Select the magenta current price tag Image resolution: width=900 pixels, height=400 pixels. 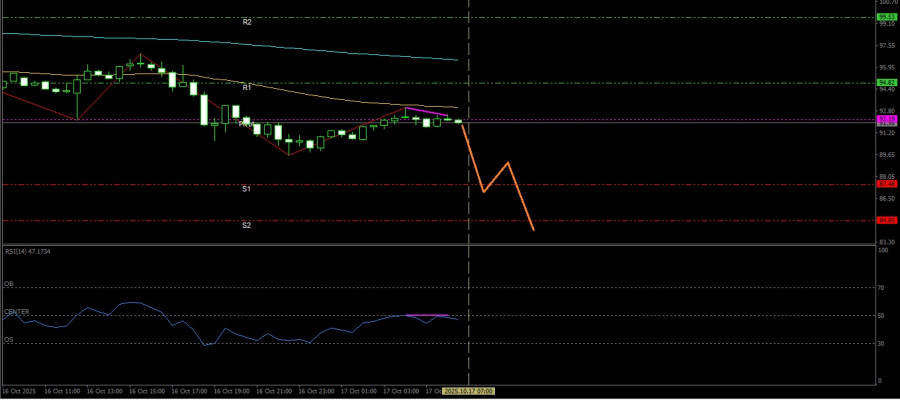(x=885, y=120)
